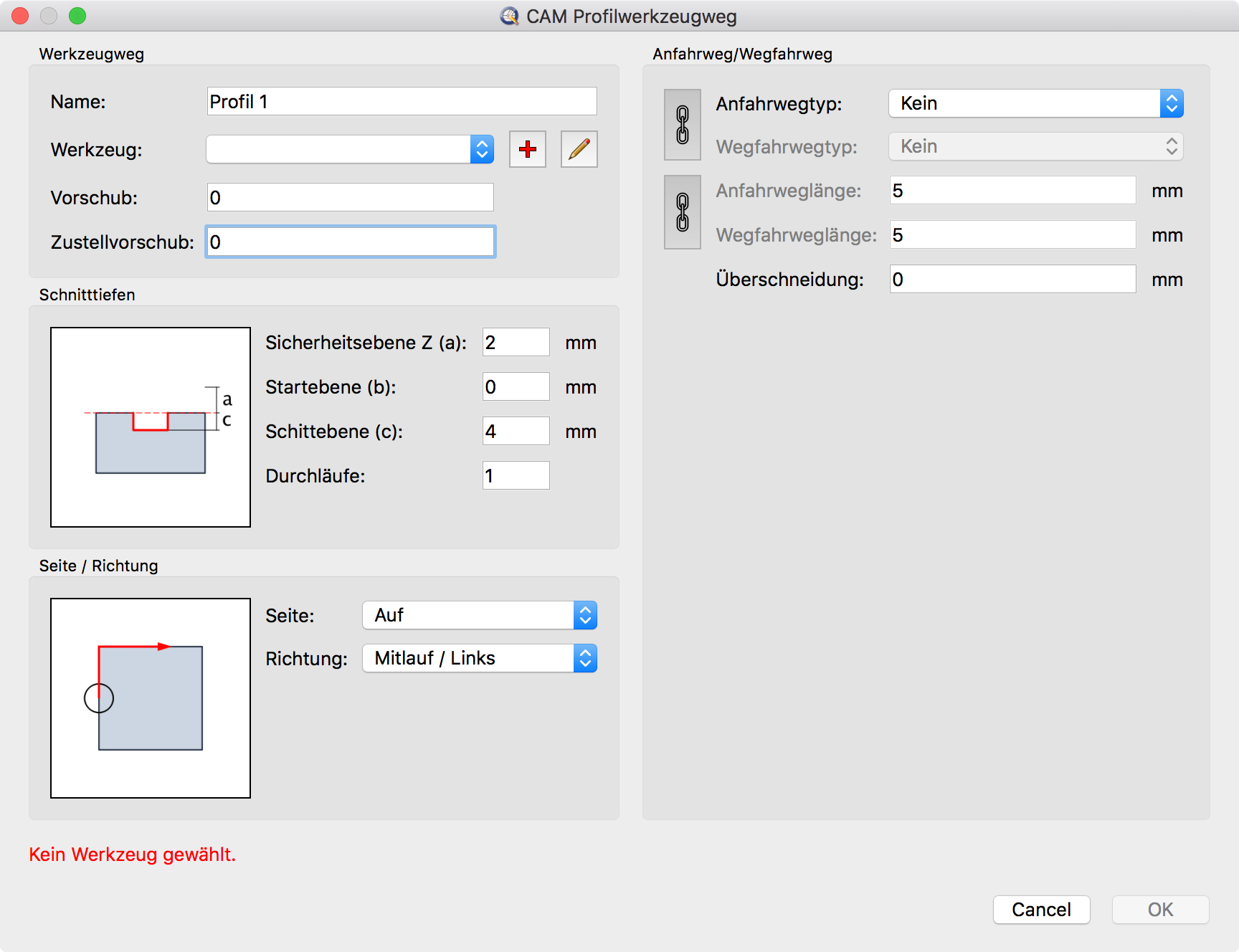Click the red plus add tool icon
1239x952 pixels.
pyautogui.click(x=527, y=149)
